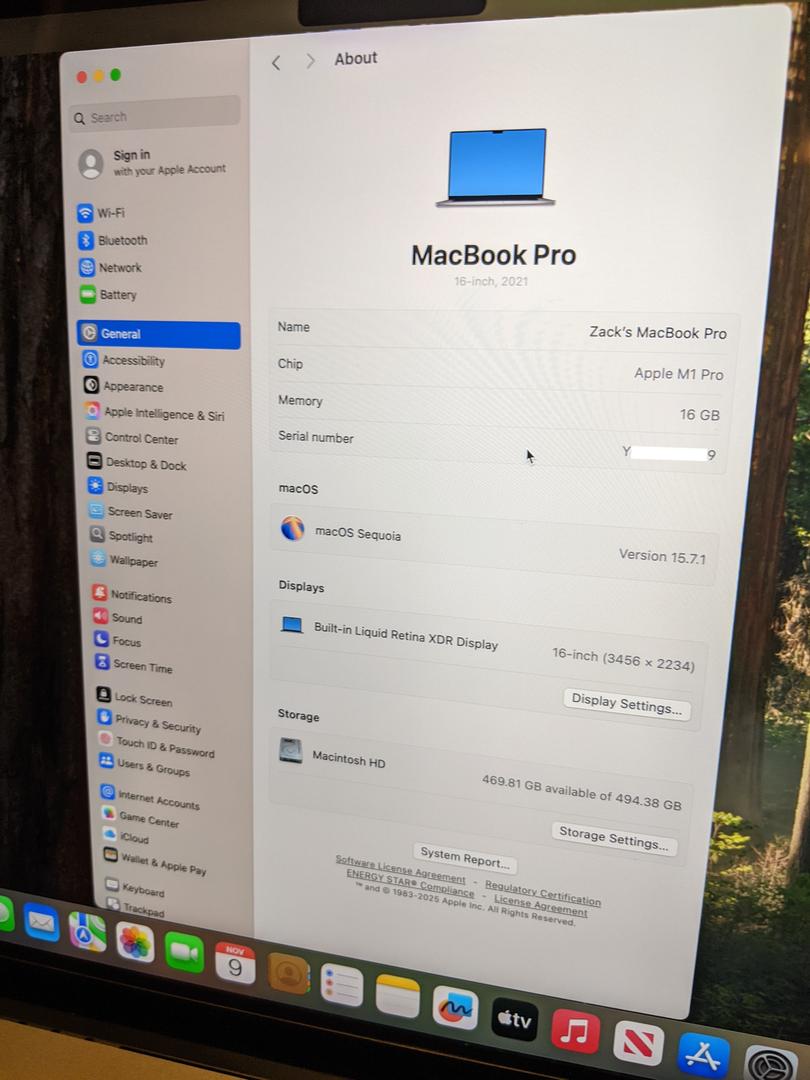
Task: Open Trackpad in the sidebar
Action: 136,908
